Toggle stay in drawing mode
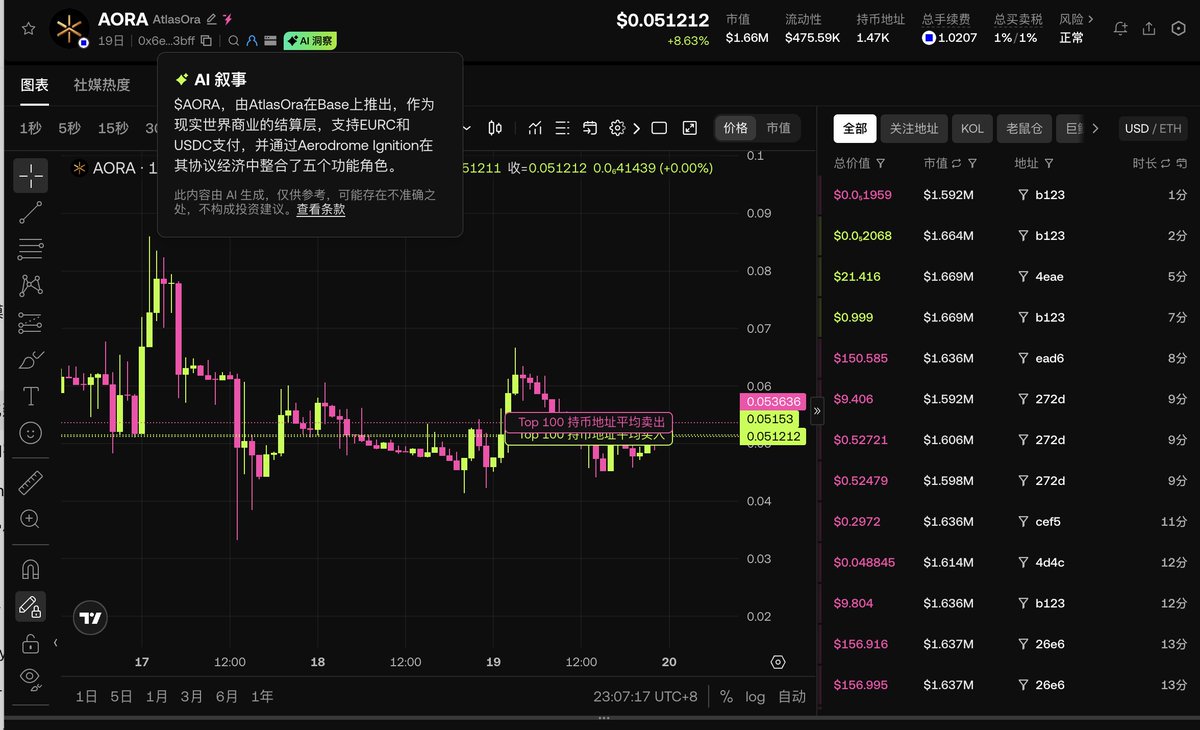Image resolution: width=1200 pixels, height=730 pixels. point(30,606)
